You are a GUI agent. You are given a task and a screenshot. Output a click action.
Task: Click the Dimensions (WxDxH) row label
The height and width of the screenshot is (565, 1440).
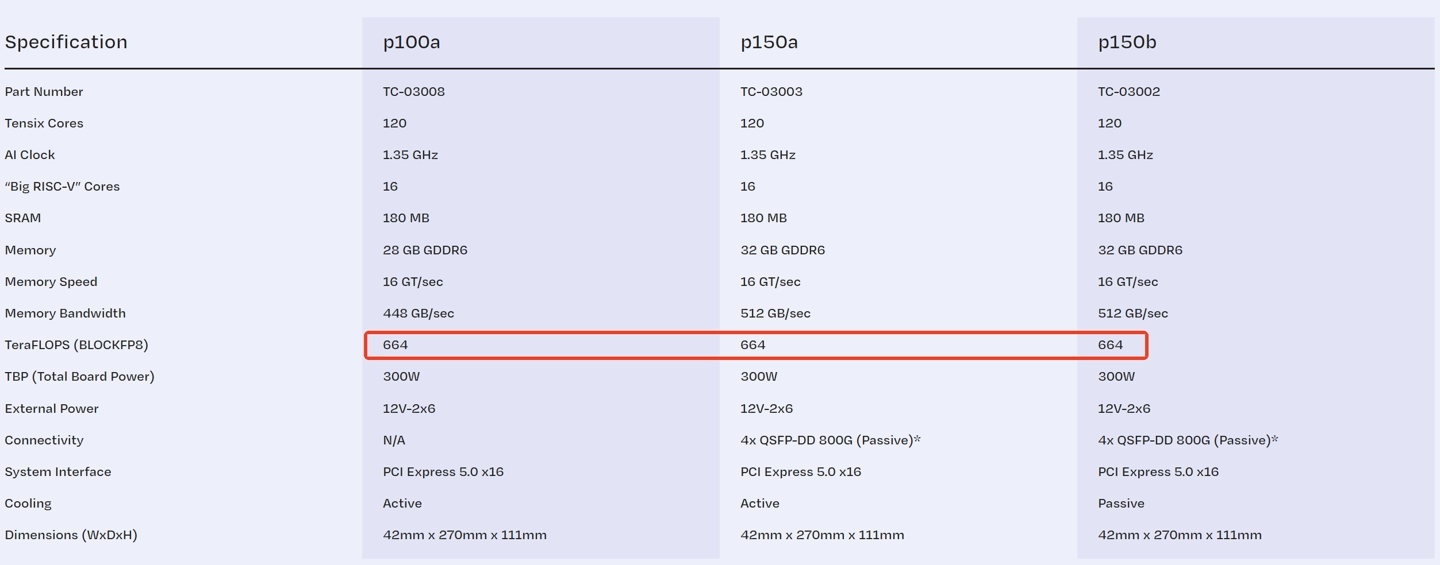71,535
